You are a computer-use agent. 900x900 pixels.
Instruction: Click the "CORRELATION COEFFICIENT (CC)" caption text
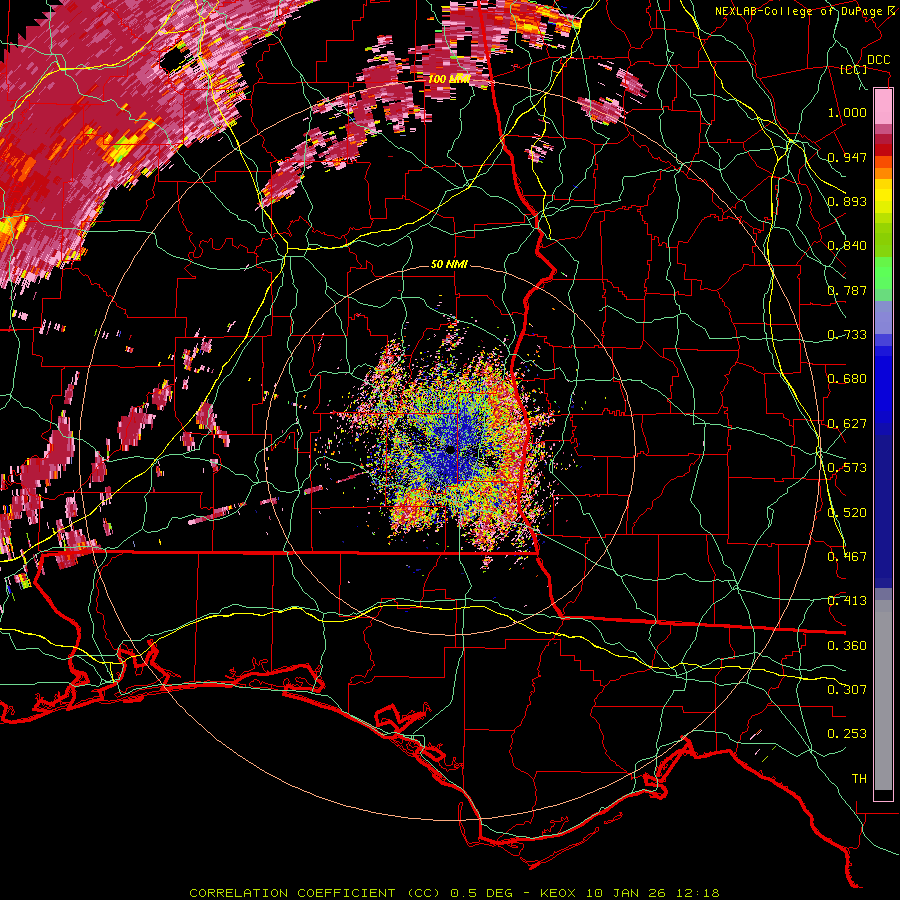click(x=315, y=893)
